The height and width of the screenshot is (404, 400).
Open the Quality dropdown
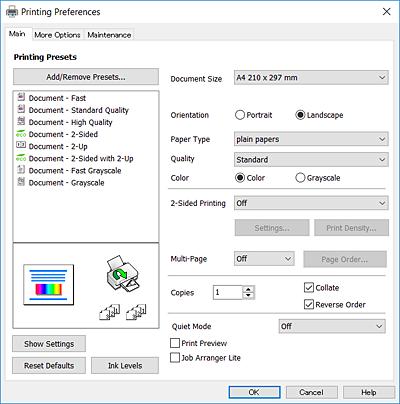(x=311, y=160)
